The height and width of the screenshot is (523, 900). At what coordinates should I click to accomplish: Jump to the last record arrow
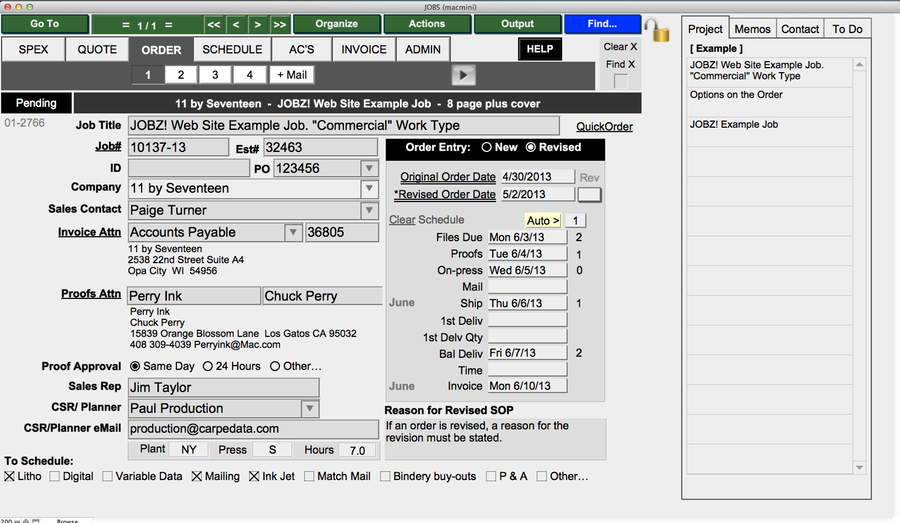(x=279, y=24)
